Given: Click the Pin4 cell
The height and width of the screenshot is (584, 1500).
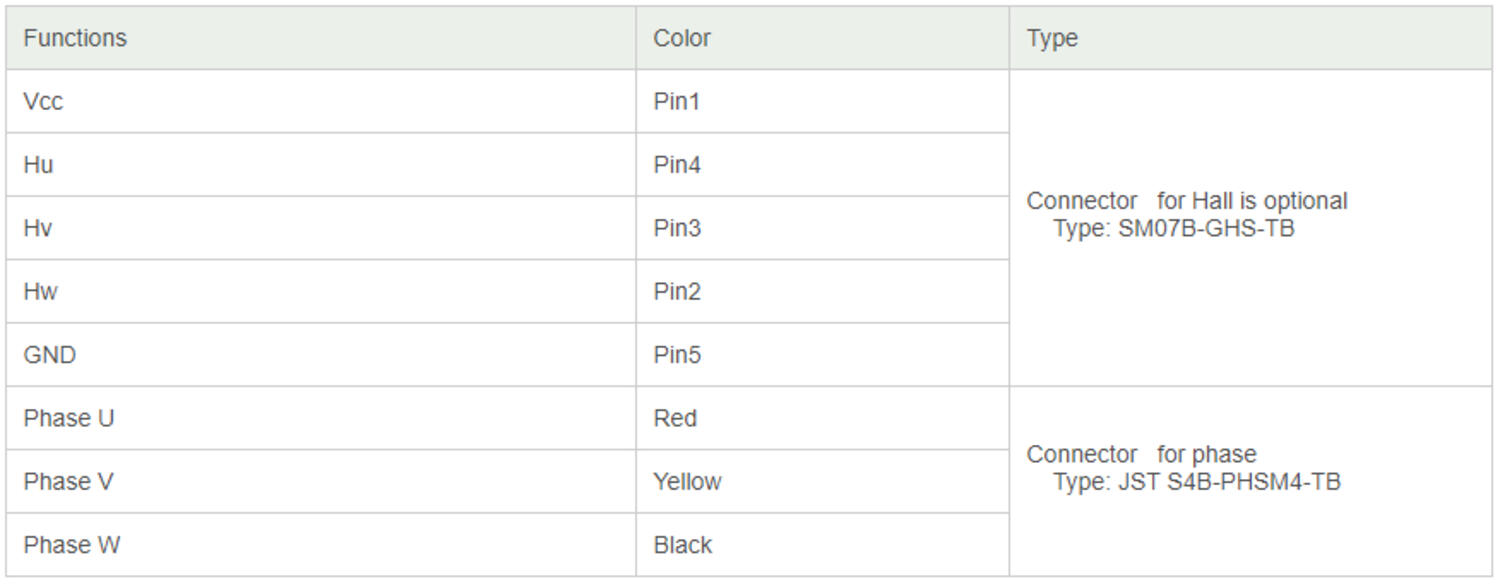Looking at the screenshot, I should [823, 165].
